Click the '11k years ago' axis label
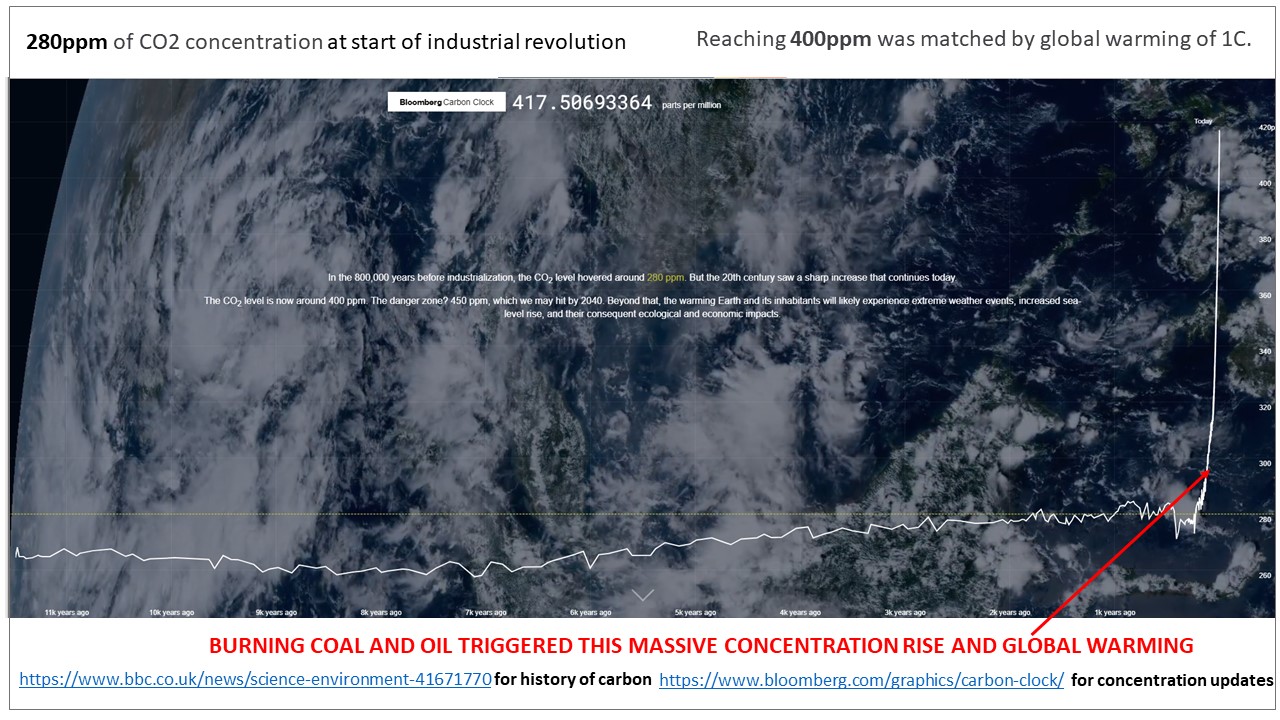This screenshot has width=1280, height=720. (x=66, y=612)
